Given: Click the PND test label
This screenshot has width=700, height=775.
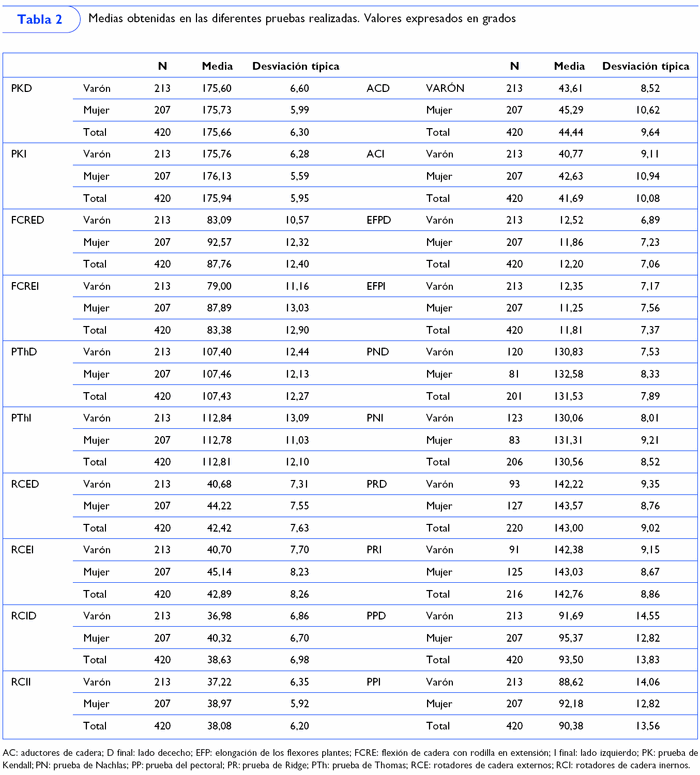Looking at the screenshot, I should (x=378, y=351).
